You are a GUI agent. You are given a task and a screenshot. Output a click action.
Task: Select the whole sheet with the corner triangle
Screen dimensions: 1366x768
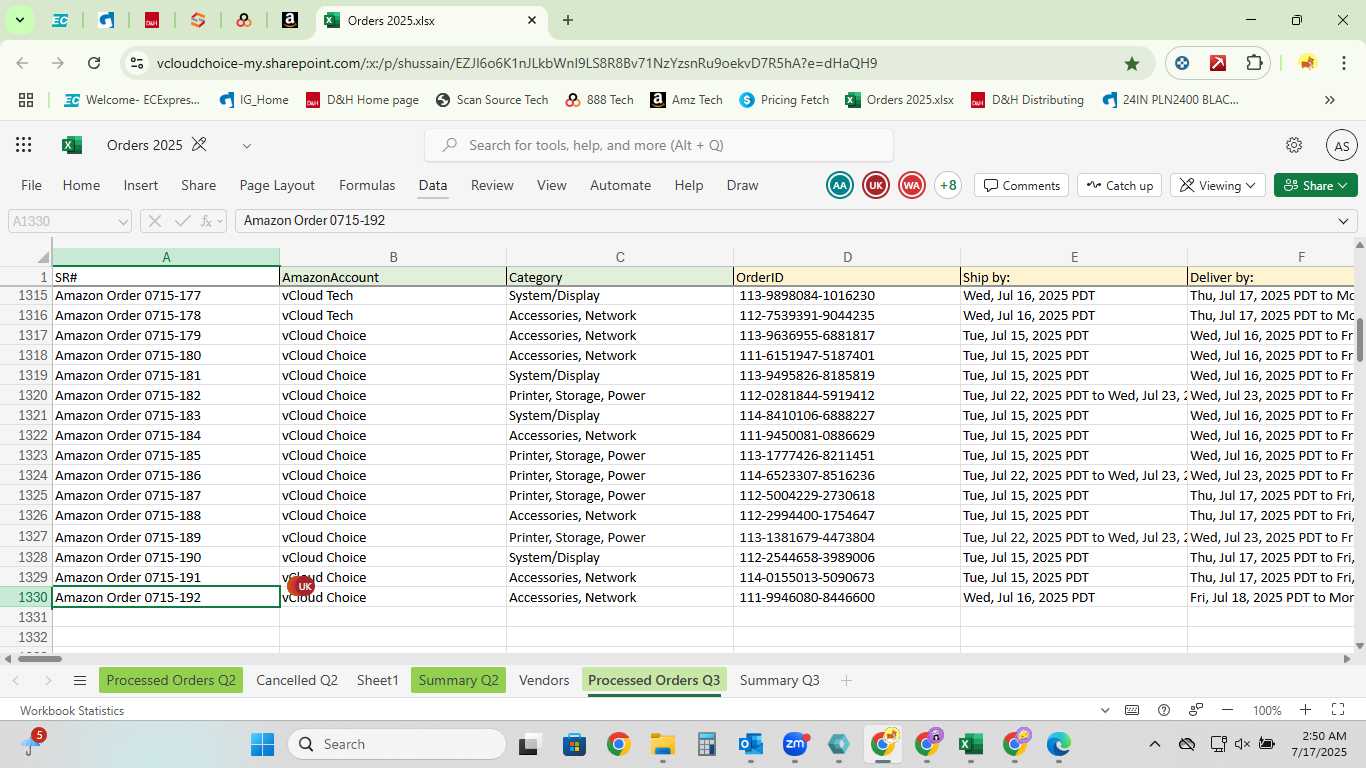42,258
